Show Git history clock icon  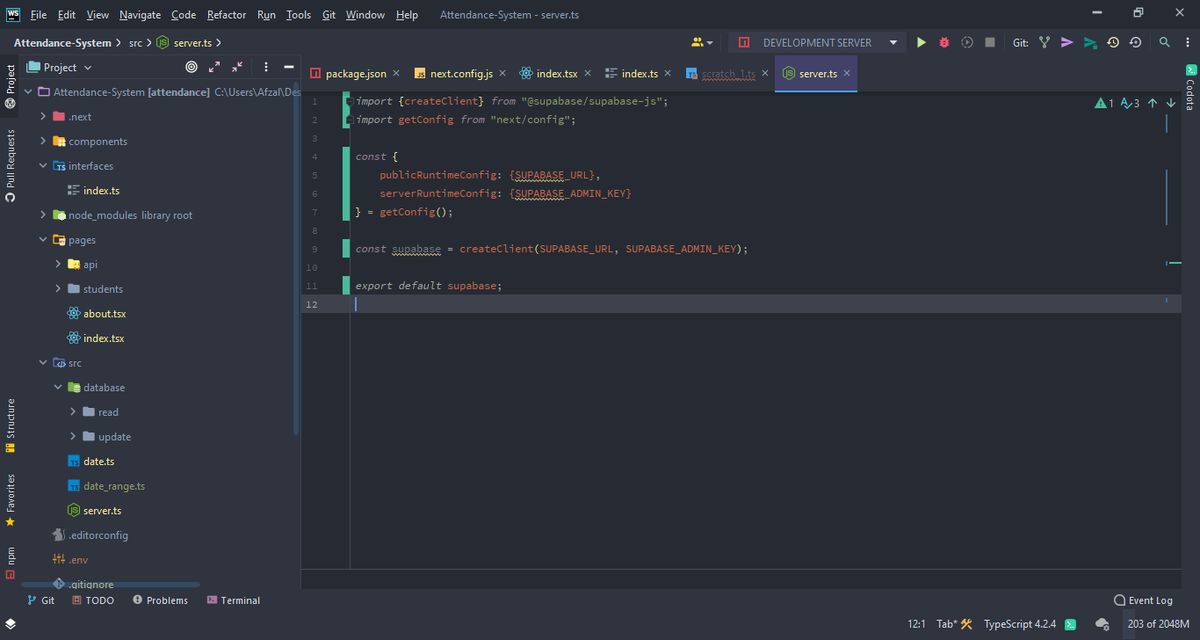(x=1112, y=42)
